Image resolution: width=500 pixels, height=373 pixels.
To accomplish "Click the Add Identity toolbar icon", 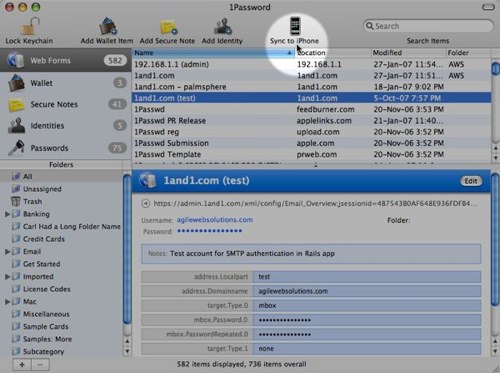I will click(x=222, y=26).
